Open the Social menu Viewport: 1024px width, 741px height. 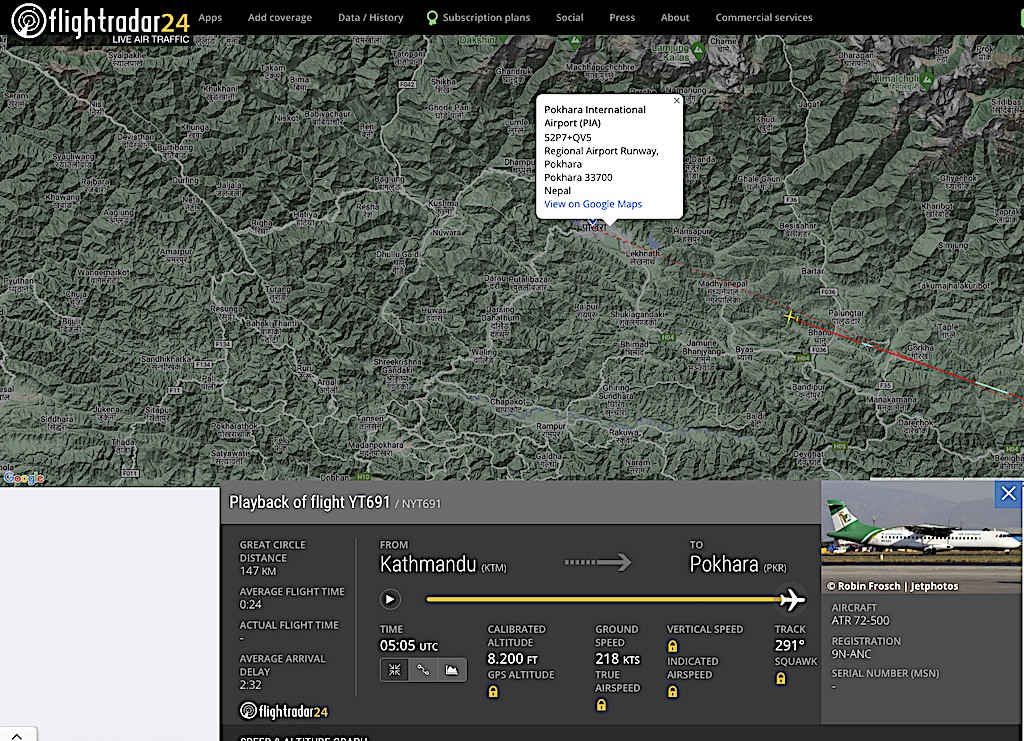coord(569,18)
